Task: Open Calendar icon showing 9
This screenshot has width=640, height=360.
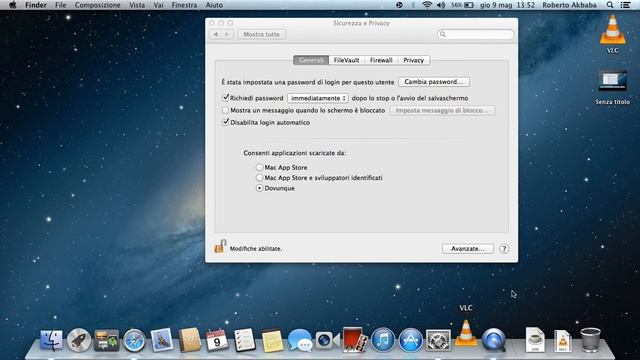Action: click(217, 340)
